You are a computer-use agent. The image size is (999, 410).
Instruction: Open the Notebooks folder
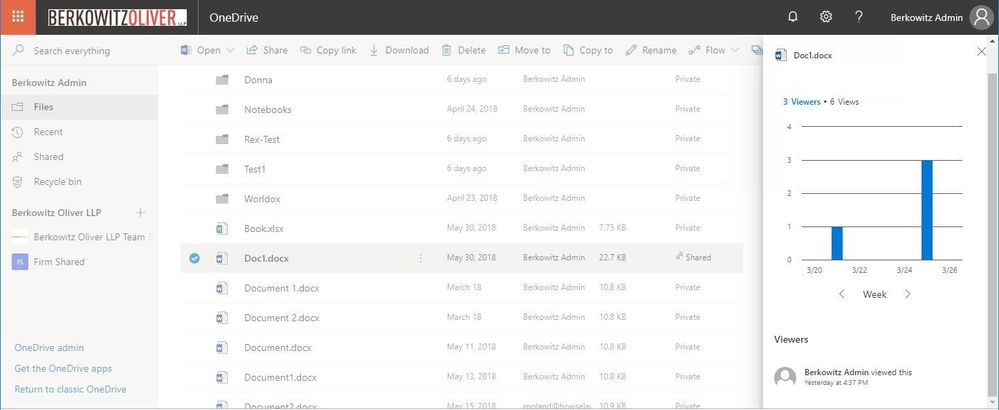(x=268, y=110)
